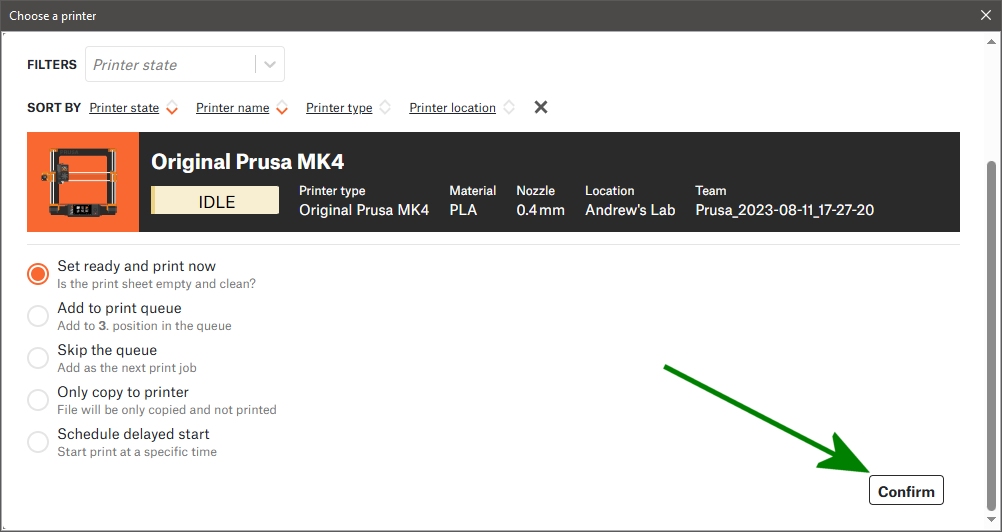
Task: Open the Printer state filter dropdown
Action: [185, 64]
